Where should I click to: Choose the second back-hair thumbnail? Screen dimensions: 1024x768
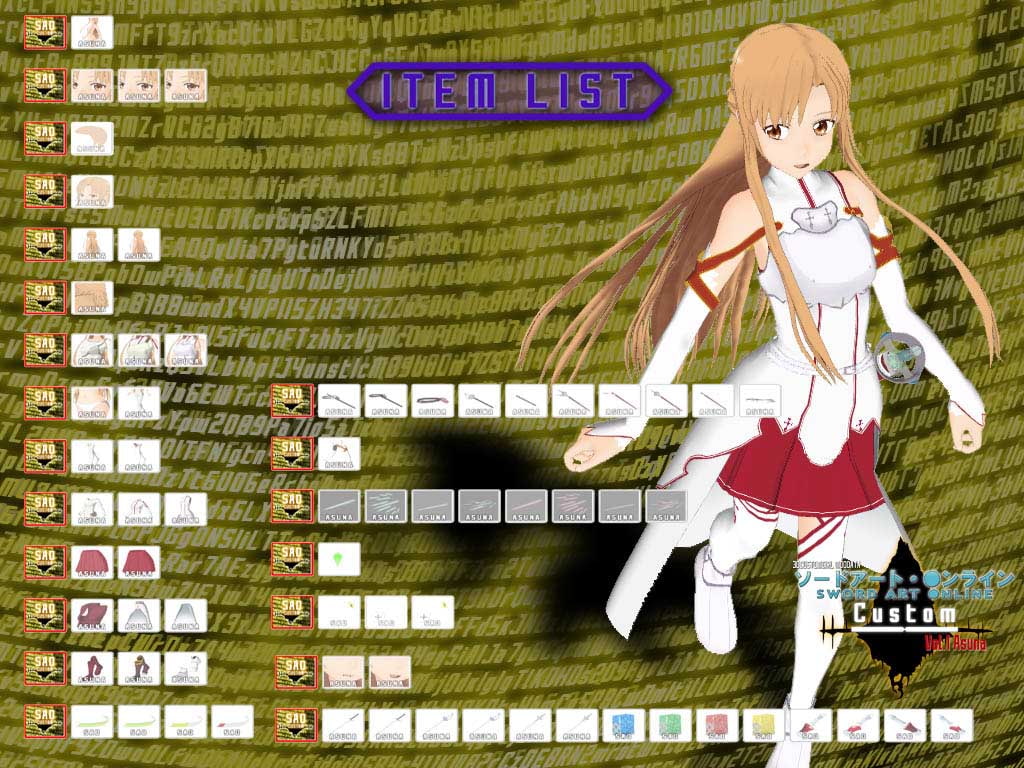point(139,245)
